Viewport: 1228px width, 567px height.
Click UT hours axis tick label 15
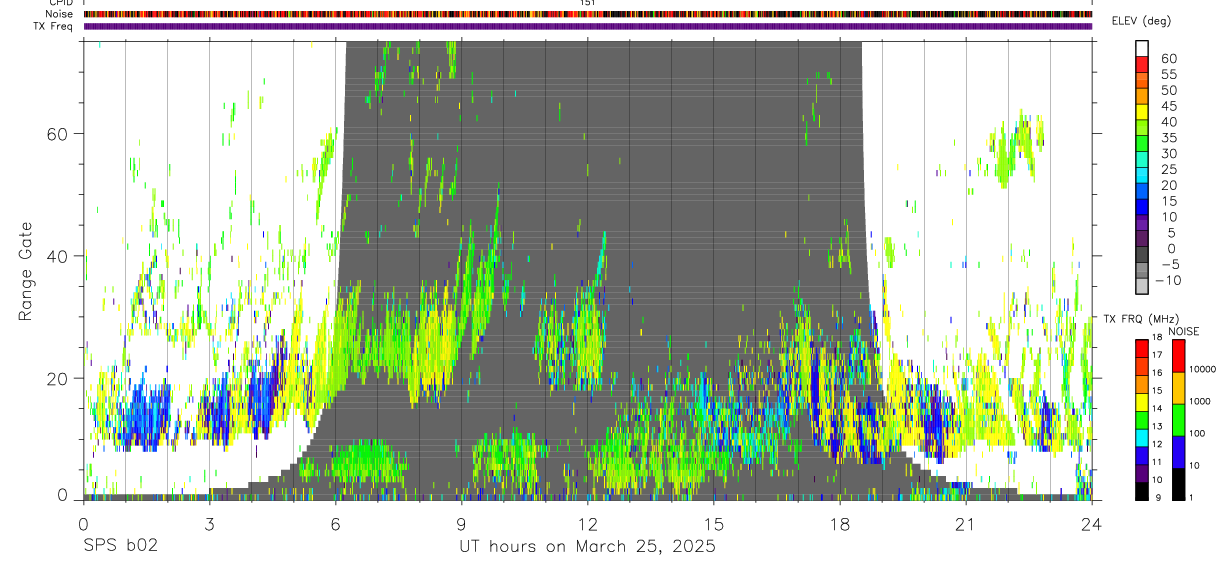click(x=714, y=524)
